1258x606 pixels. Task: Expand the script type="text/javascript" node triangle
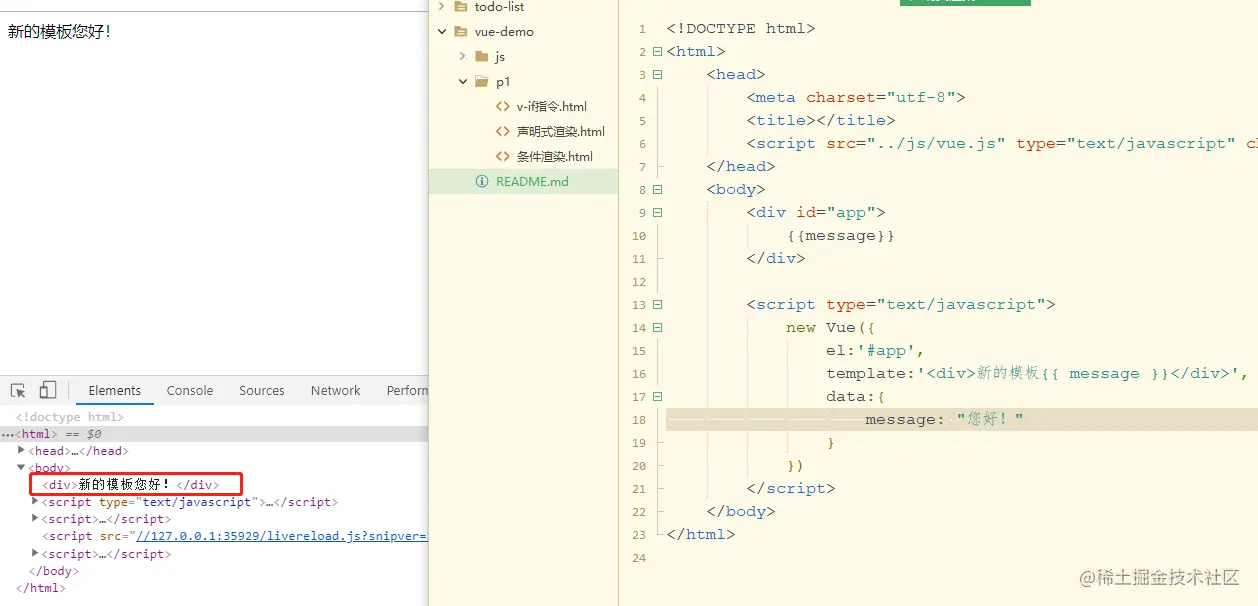35,502
